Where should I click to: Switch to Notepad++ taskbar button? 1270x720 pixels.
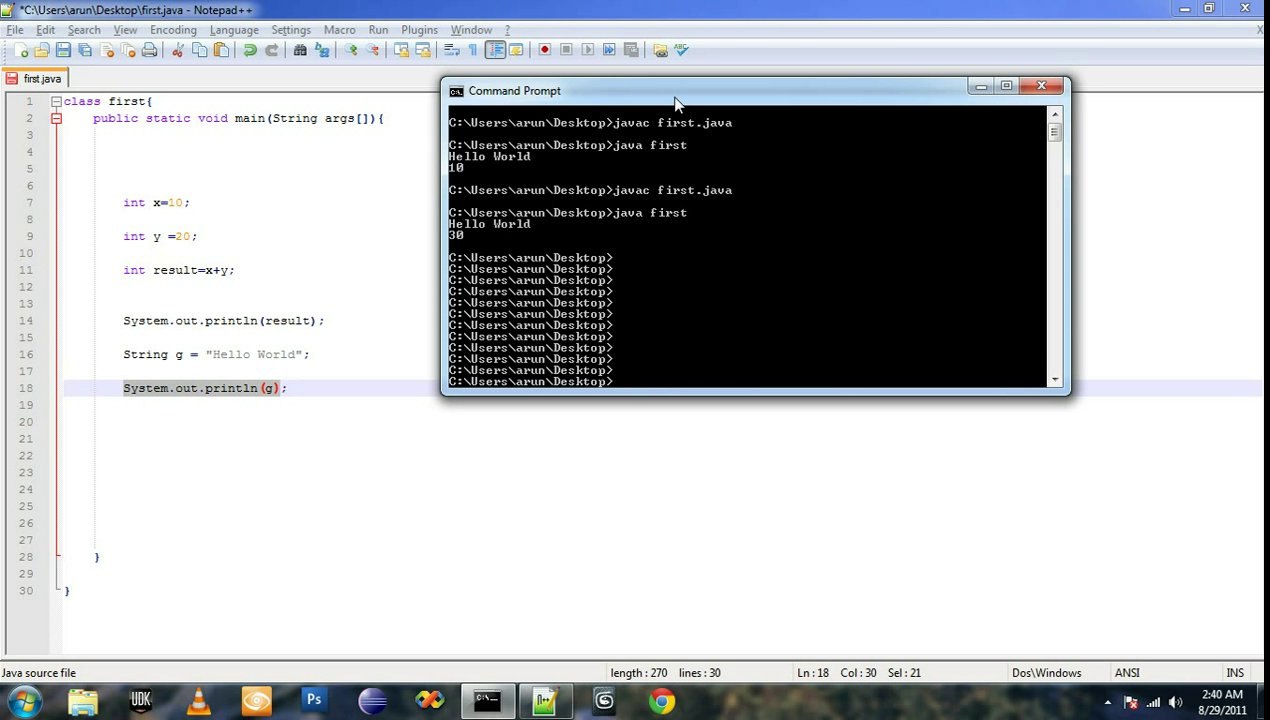tap(545, 701)
